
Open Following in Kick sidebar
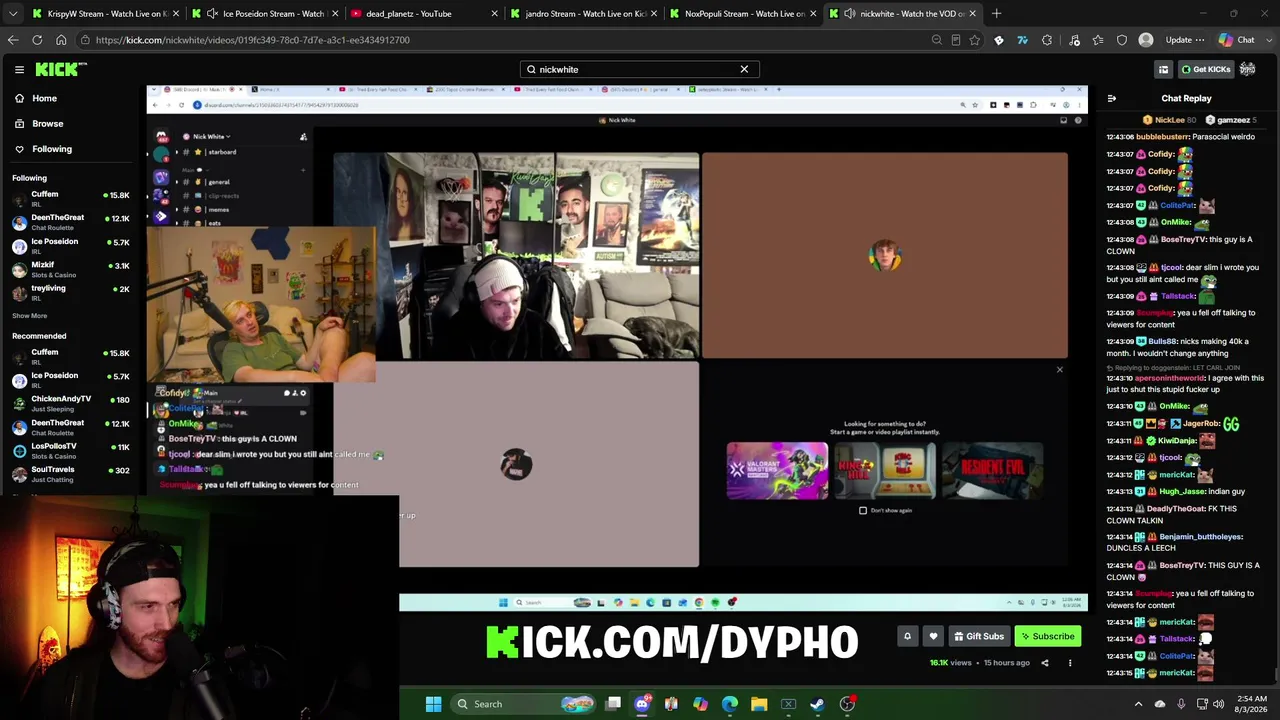[x=51, y=149]
